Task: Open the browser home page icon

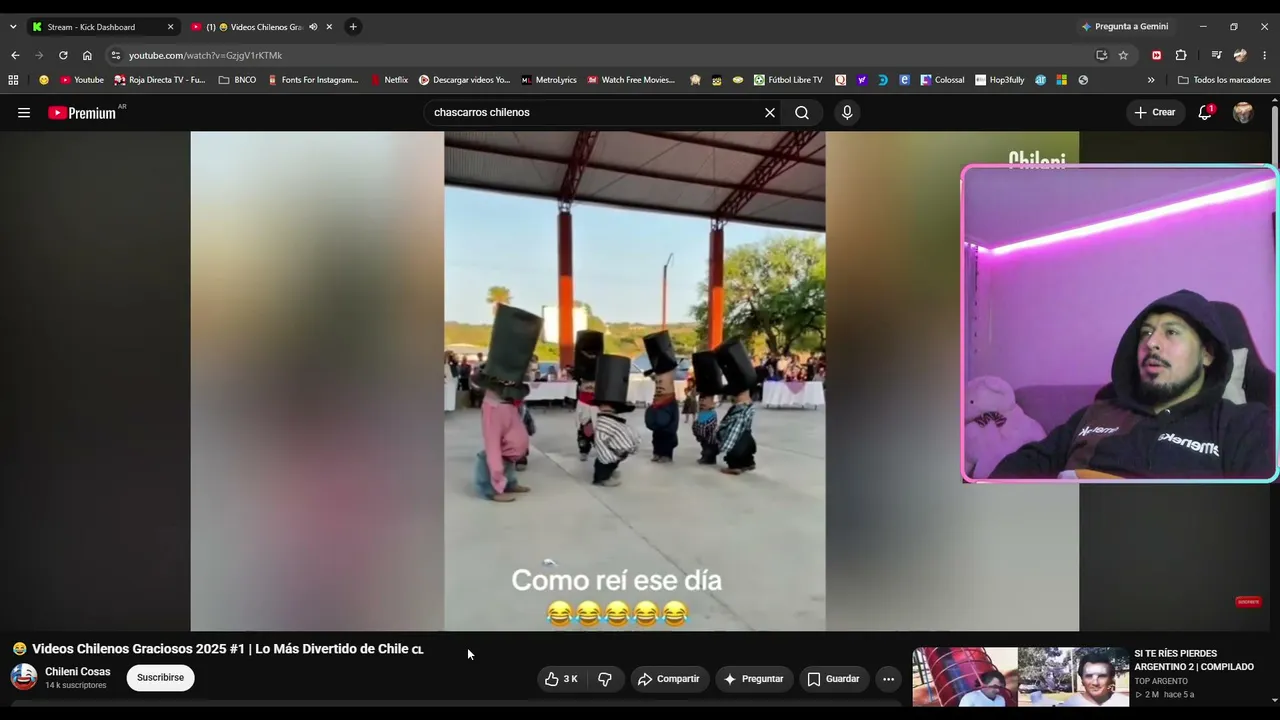Action: coord(87,55)
